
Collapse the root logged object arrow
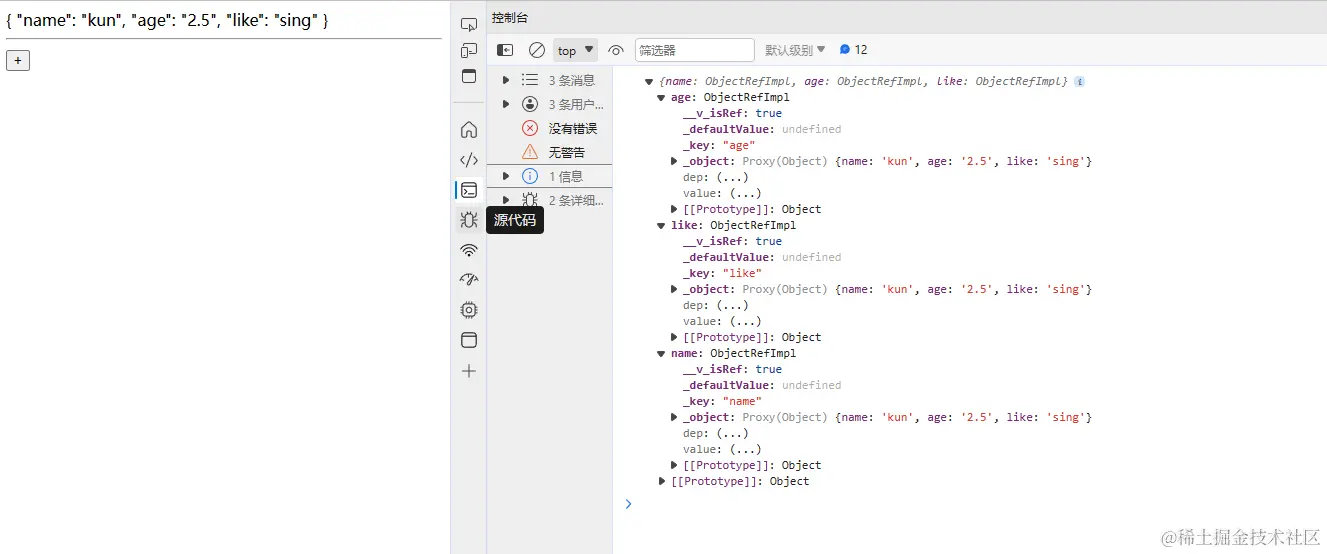(x=650, y=81)
